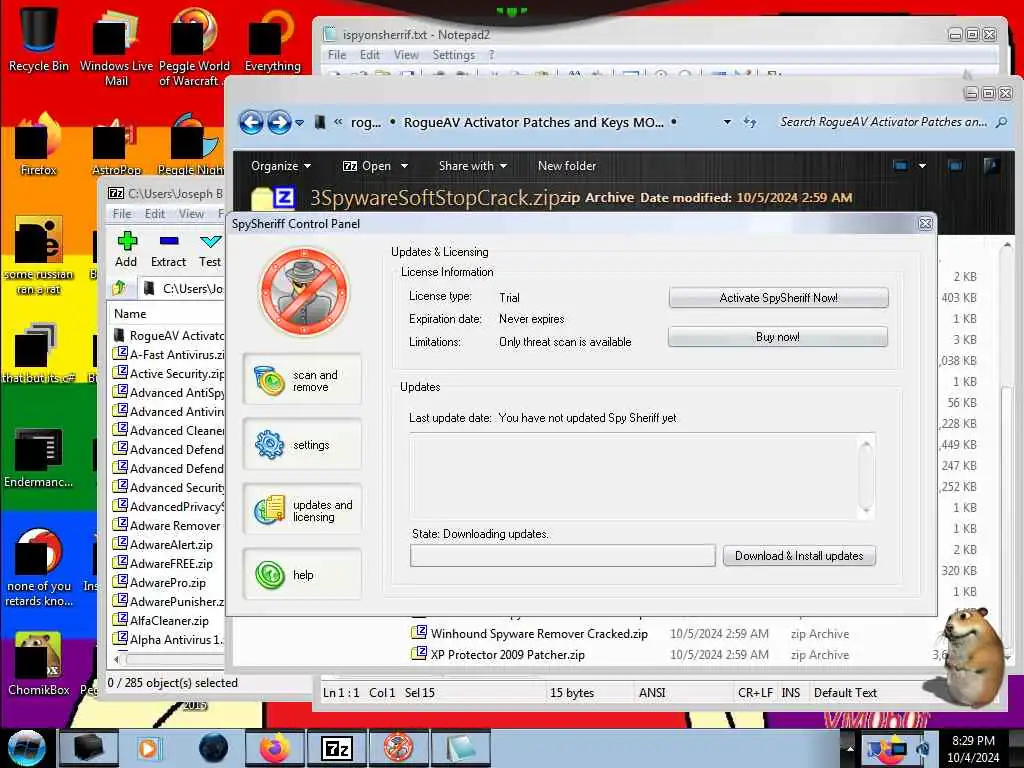Viewport: 1024px width, 768px height.
Task: Click the Add button in 7-Zip
Action: [x=126, y=249]
